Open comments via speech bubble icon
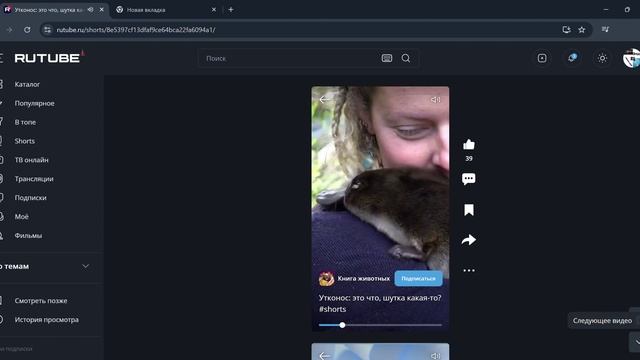640x360 pixels. (x=469, y=179)
